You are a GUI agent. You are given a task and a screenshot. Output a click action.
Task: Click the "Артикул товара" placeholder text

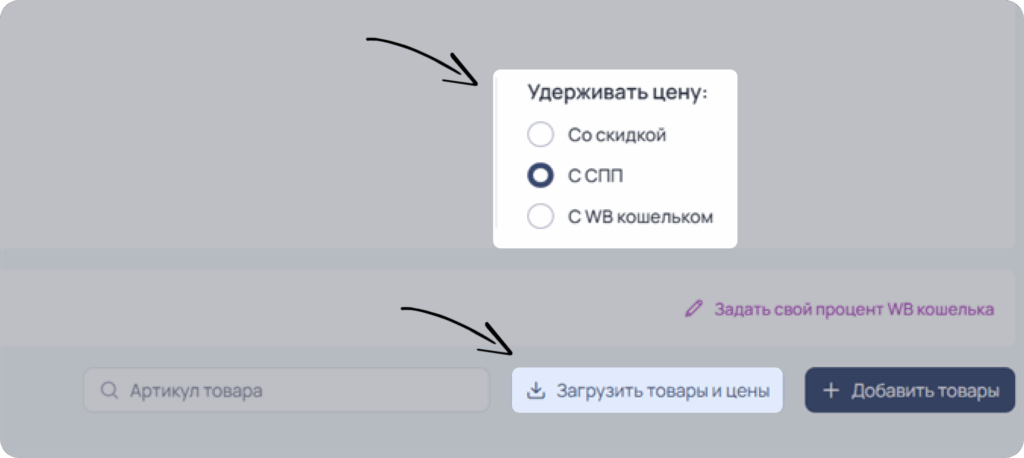pos(196,391)
